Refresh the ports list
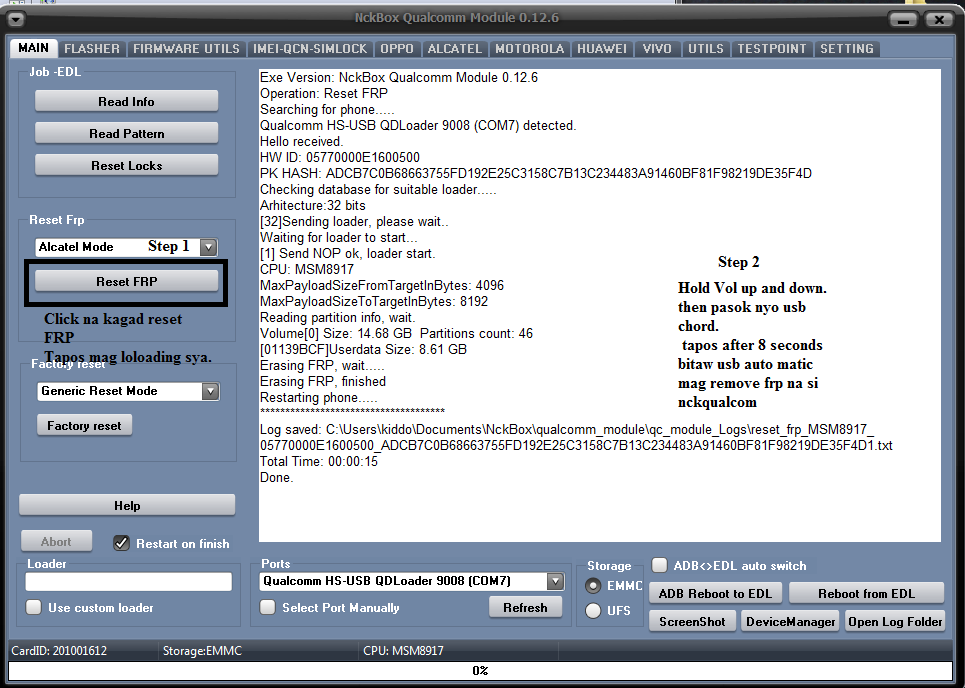 pyautogui.click(x=525, y=607)
